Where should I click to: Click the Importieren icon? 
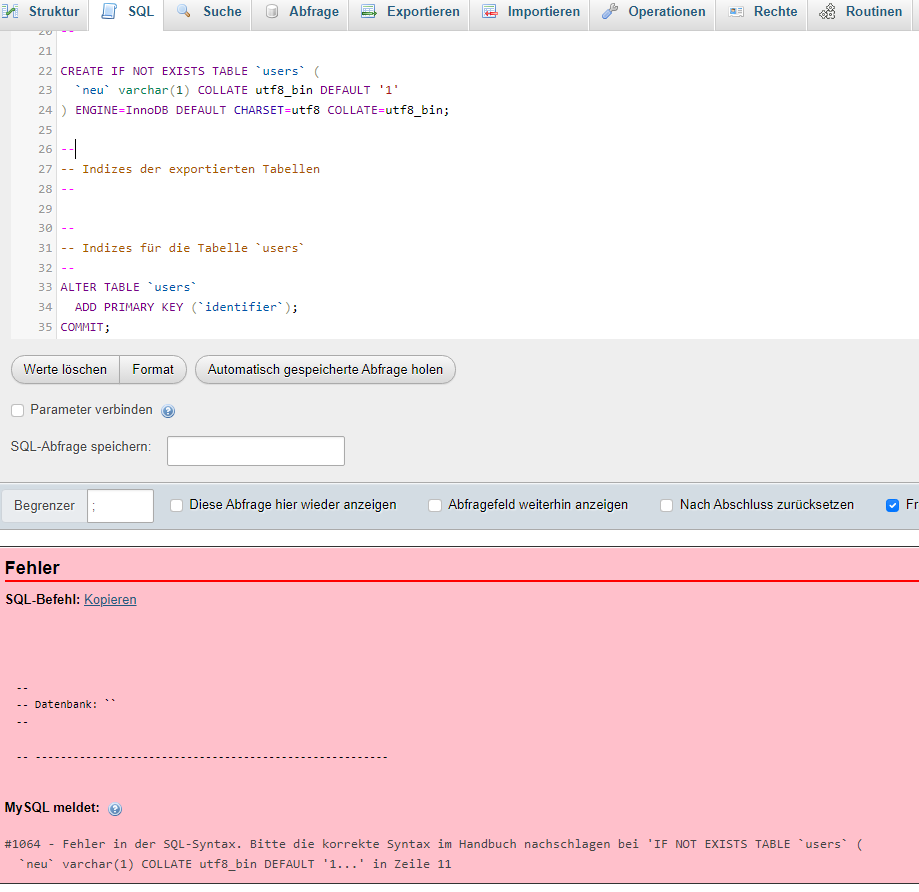pos(490,12)
